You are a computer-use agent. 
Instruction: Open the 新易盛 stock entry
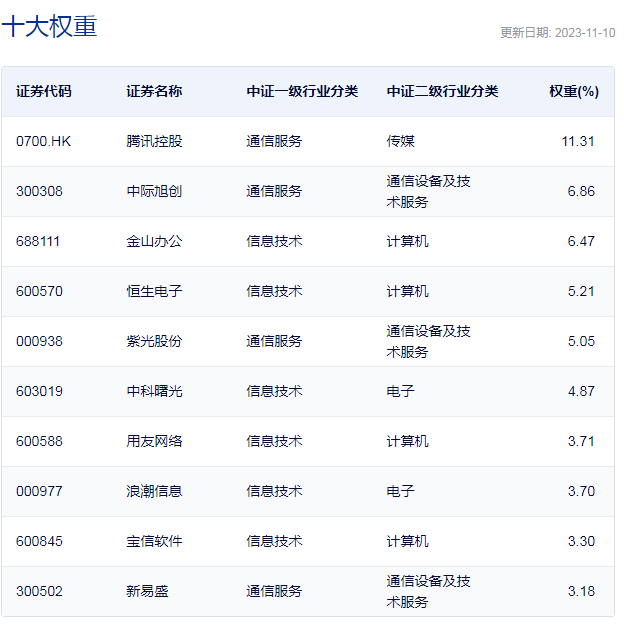tap(147, 591)
